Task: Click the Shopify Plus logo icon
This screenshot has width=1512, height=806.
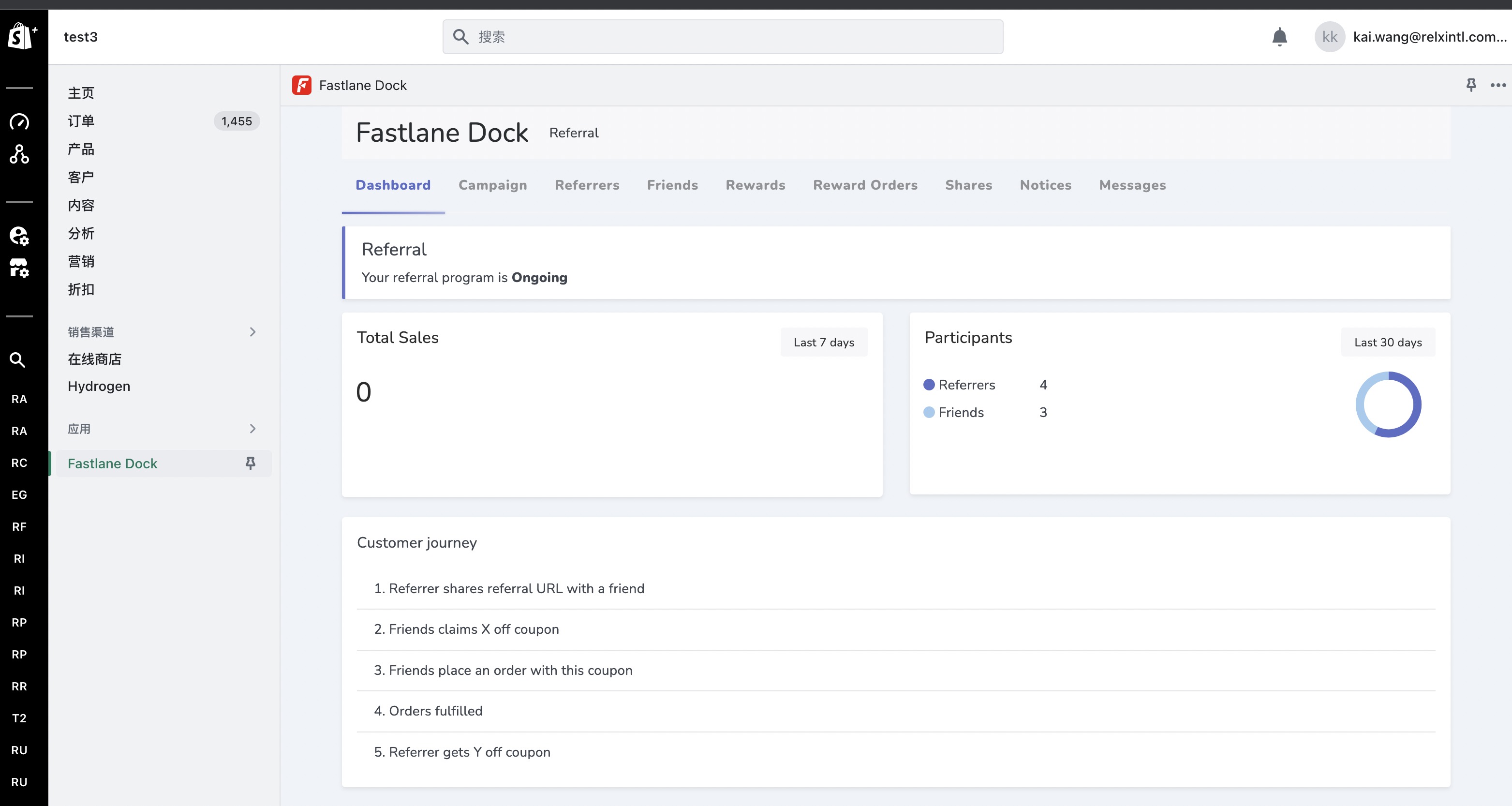Action: [22, 36]
